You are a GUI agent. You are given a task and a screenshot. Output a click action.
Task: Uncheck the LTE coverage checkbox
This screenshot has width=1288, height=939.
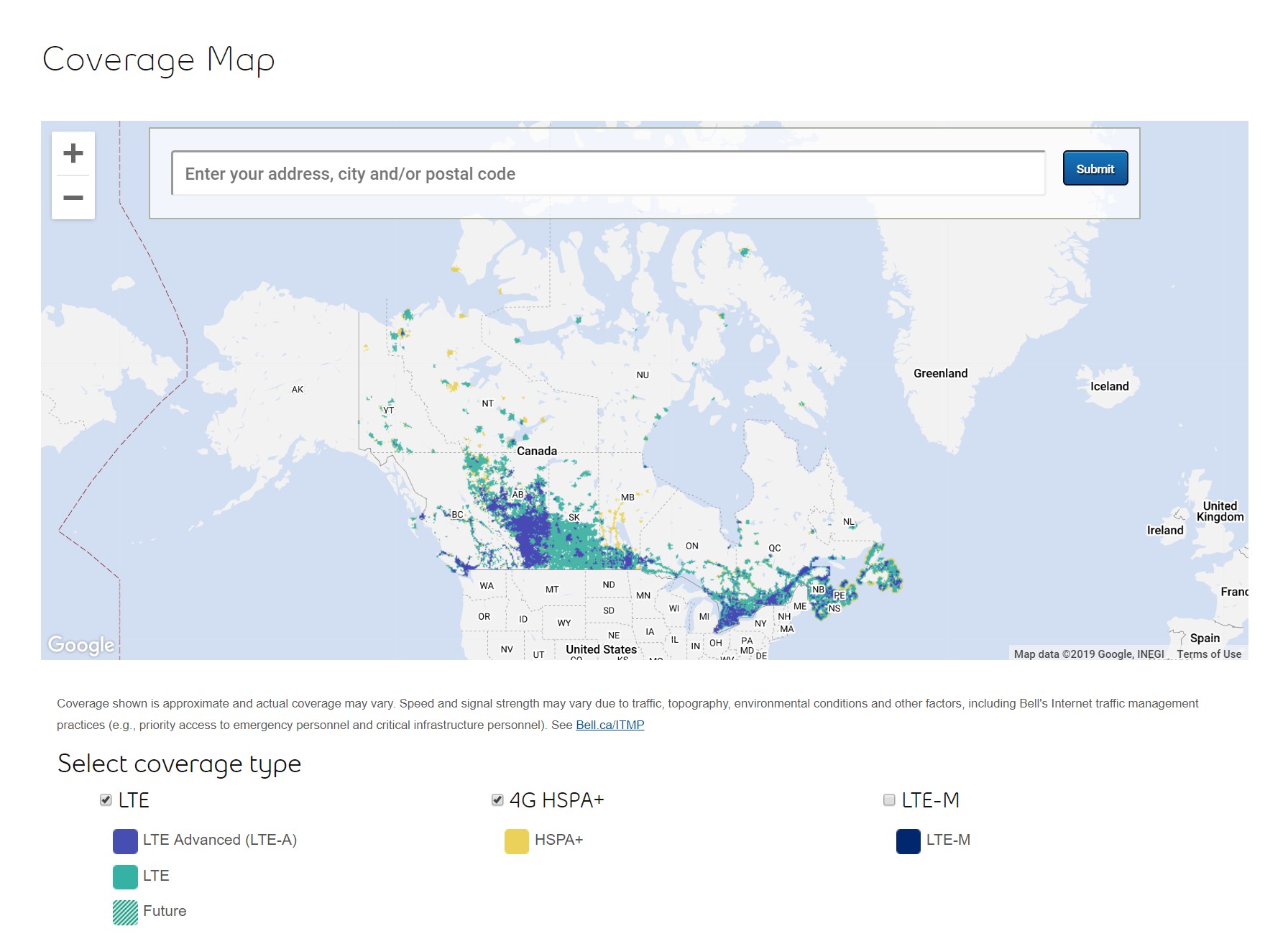106,800
